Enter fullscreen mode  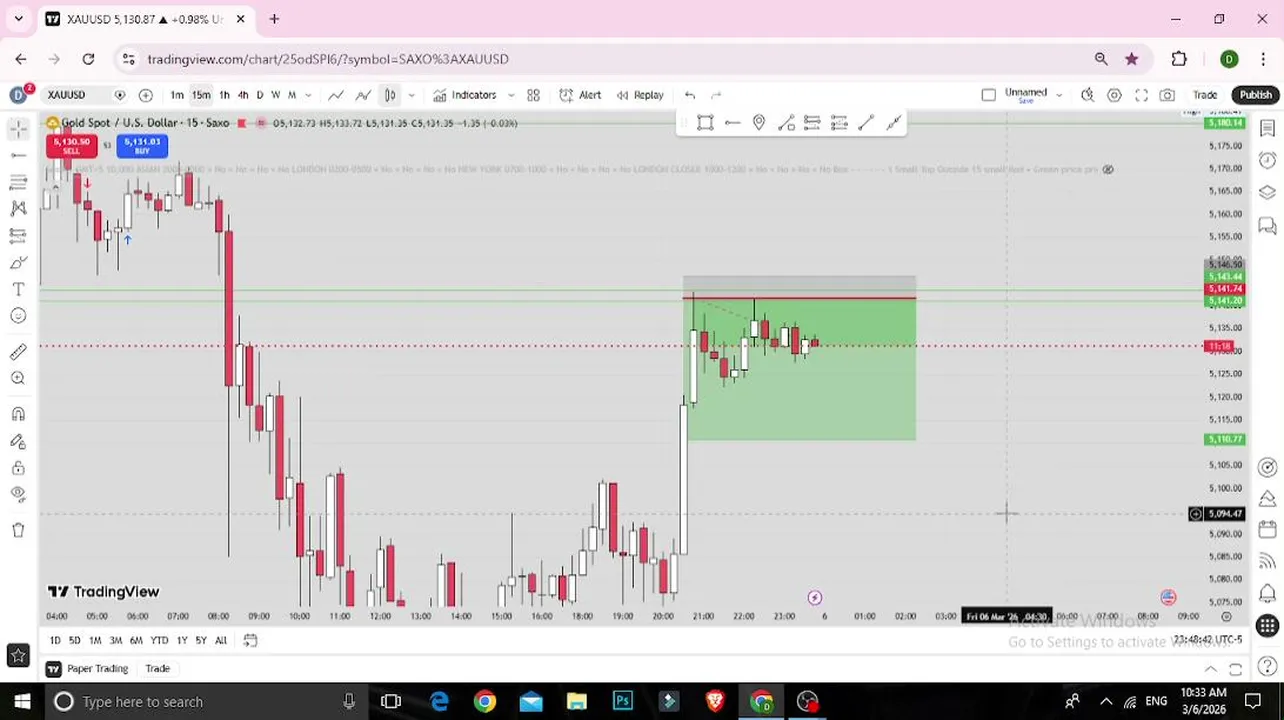click(x=1141, y=95)
